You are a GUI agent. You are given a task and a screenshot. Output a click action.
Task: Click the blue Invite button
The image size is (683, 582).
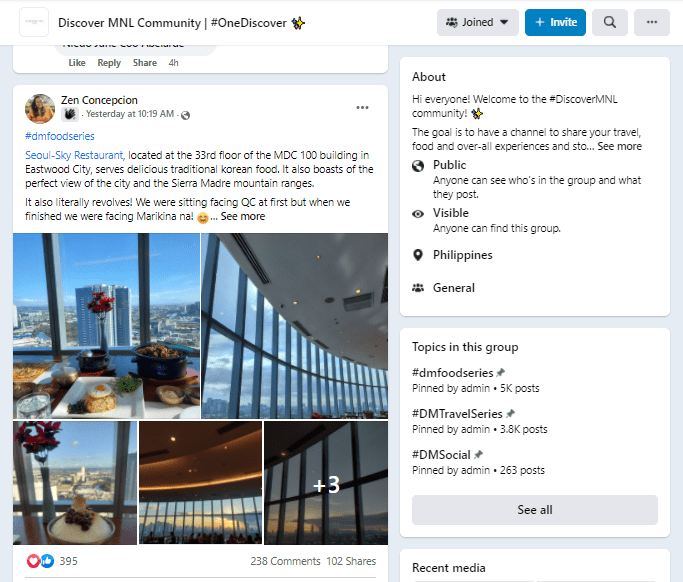point(555,22)
